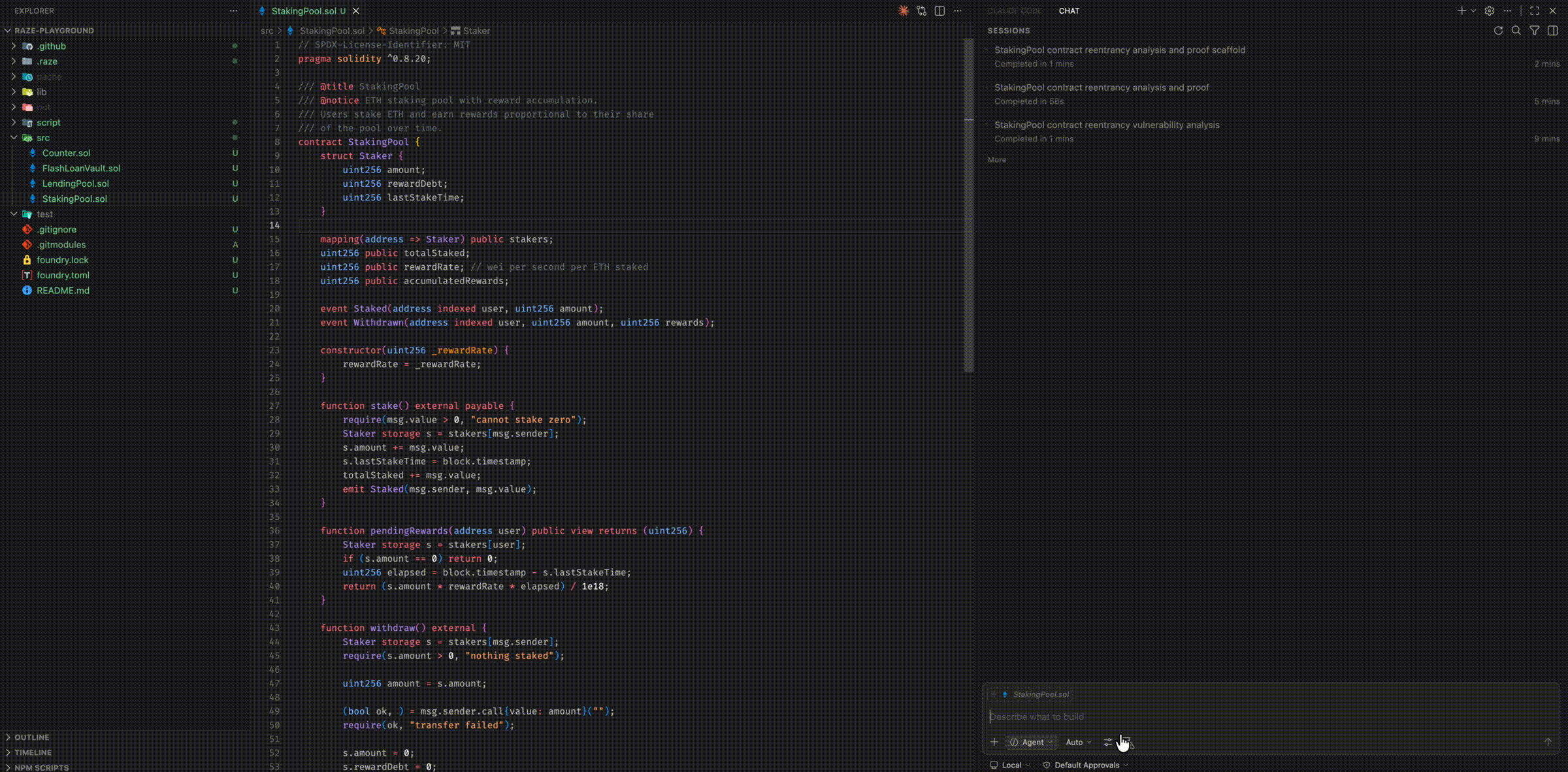Click the pendingRewards function name in the code
Viewport: 1568px width, 772px height.
click(409, 531)
